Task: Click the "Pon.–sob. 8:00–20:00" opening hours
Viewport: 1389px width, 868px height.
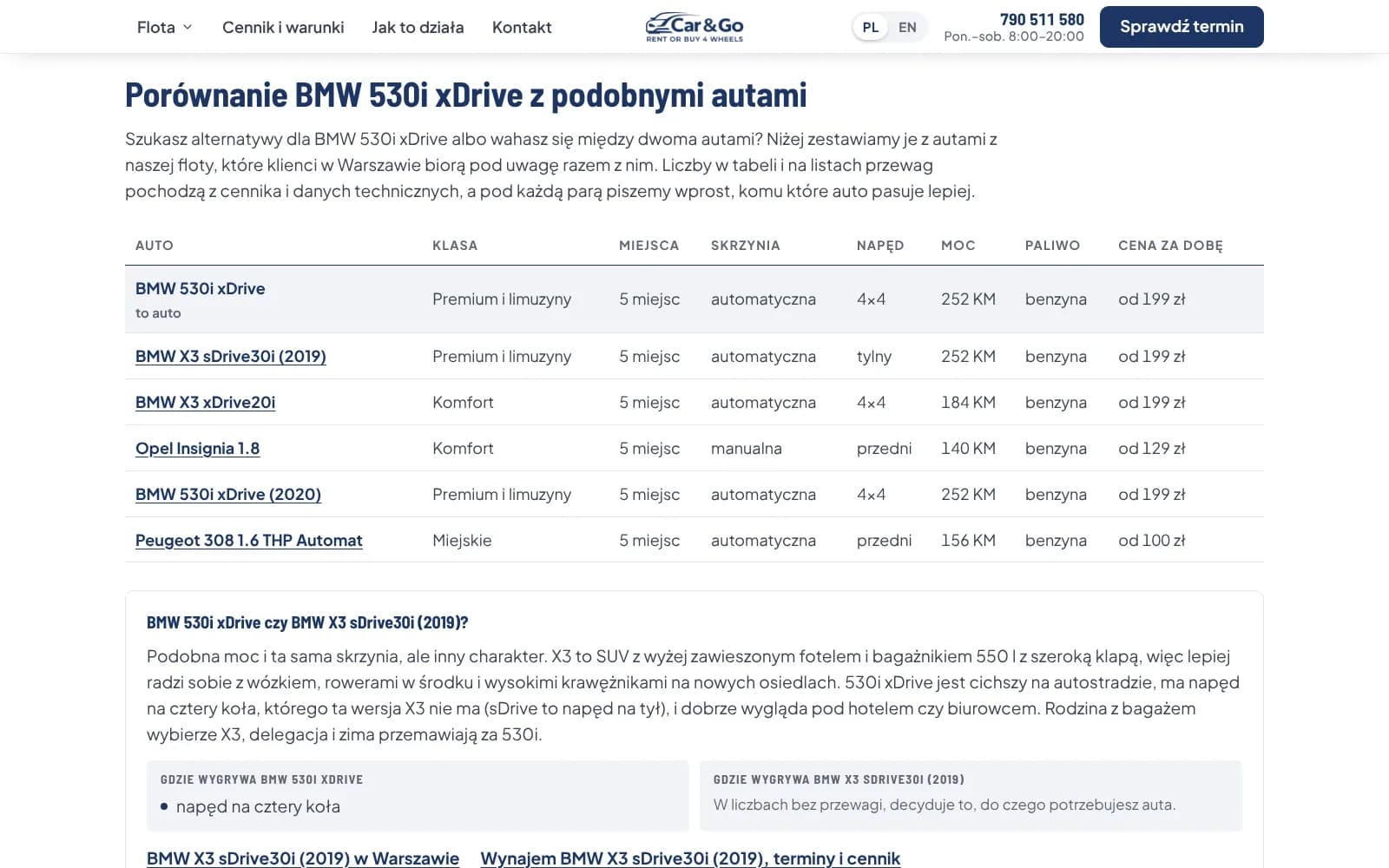Action: tap(1014, 36)
